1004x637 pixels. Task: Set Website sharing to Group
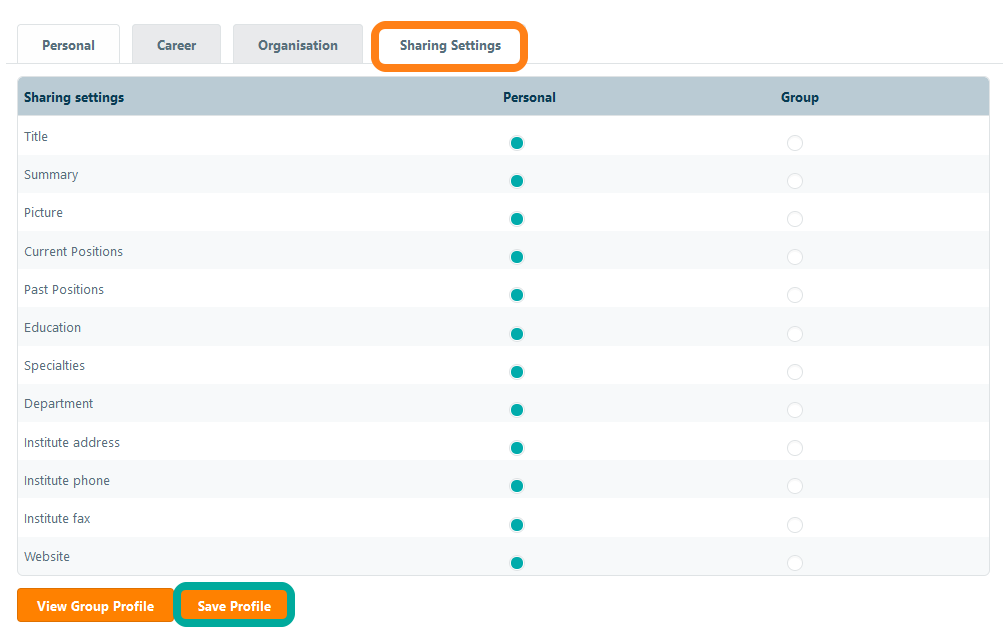795,563
